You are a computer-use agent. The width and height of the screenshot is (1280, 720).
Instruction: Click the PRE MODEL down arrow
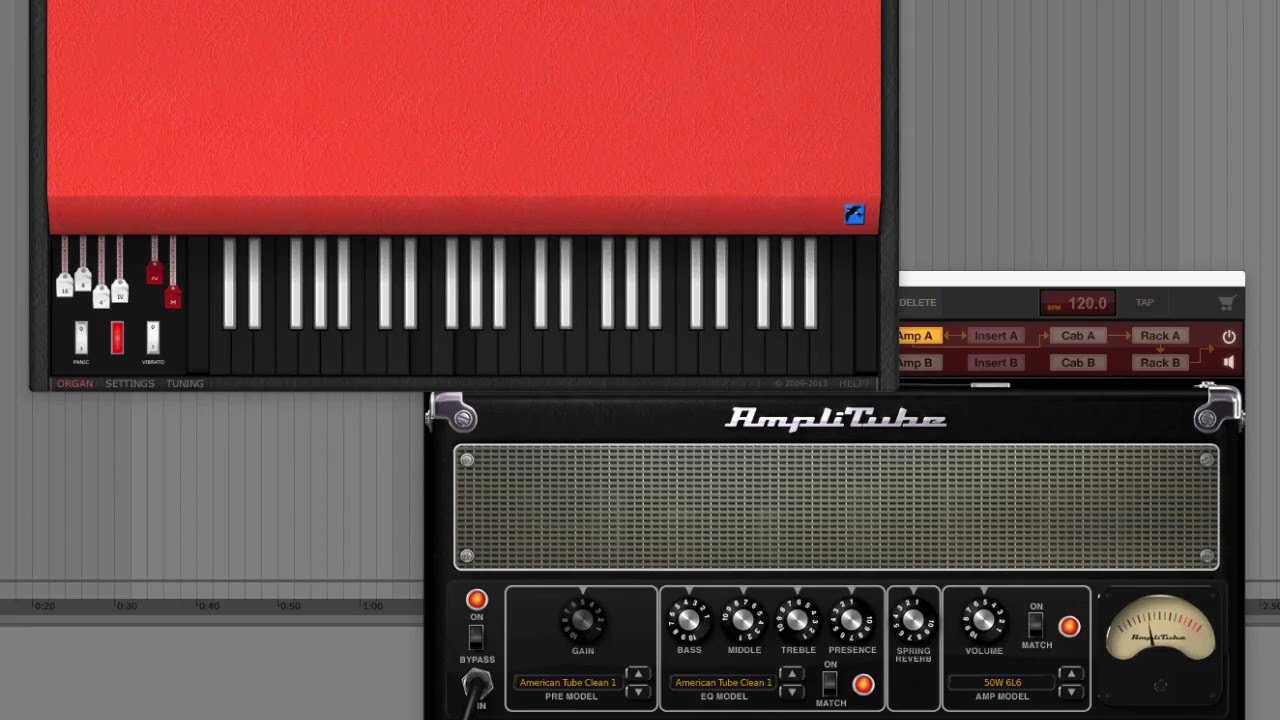(638, 692)
